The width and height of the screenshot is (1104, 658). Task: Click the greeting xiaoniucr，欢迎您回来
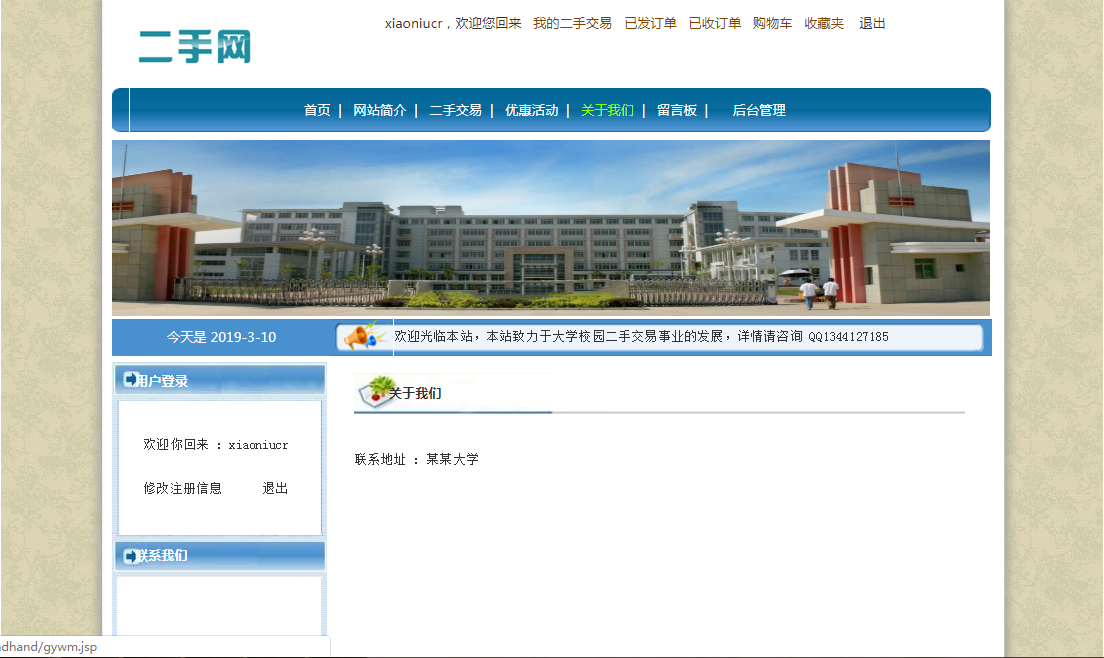click(x=453, y=23)
